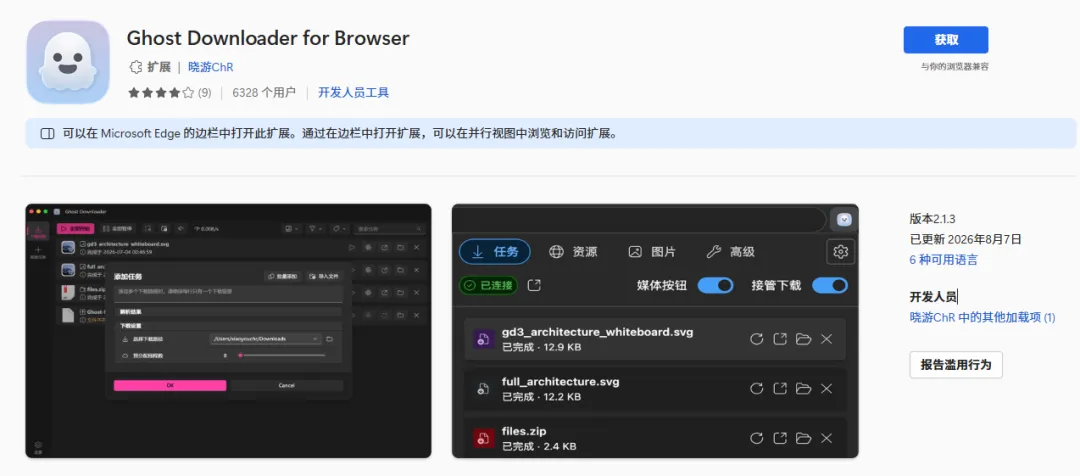Switch to the 高级 tab
Screen dimensions: 1080x476
click(x=731, y=251)
